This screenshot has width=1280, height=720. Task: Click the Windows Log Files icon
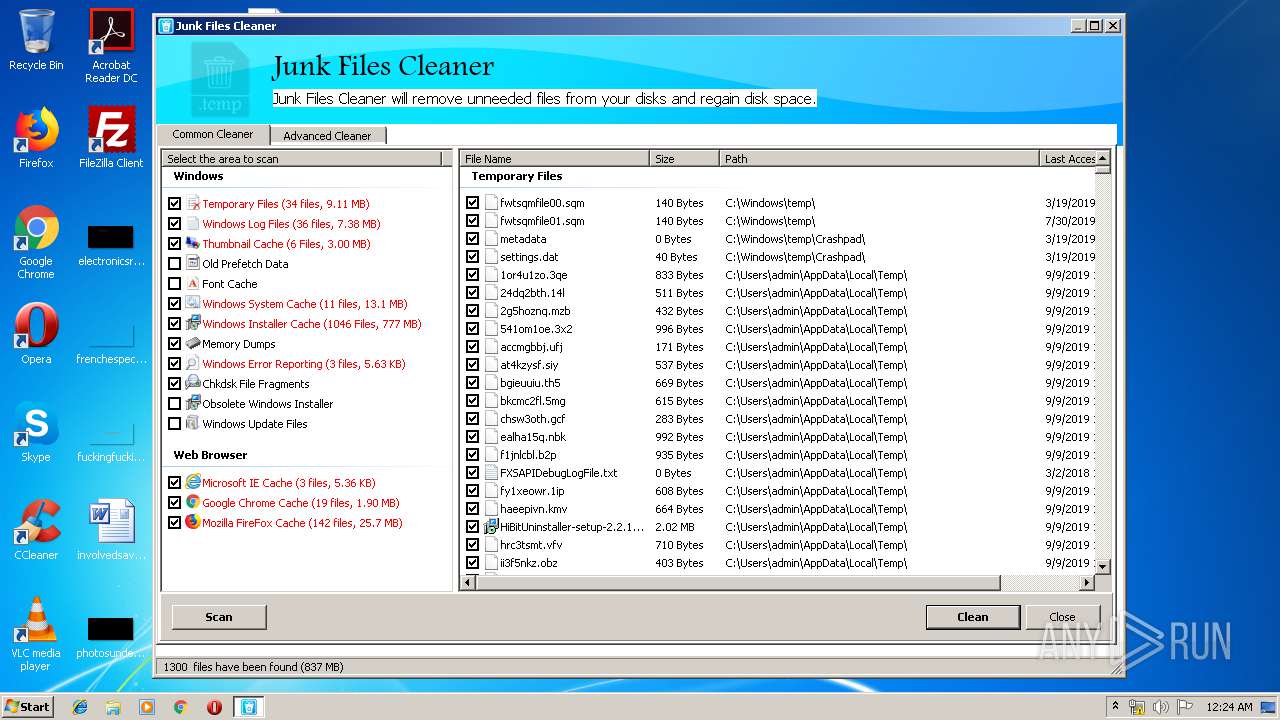coord(193,224)
